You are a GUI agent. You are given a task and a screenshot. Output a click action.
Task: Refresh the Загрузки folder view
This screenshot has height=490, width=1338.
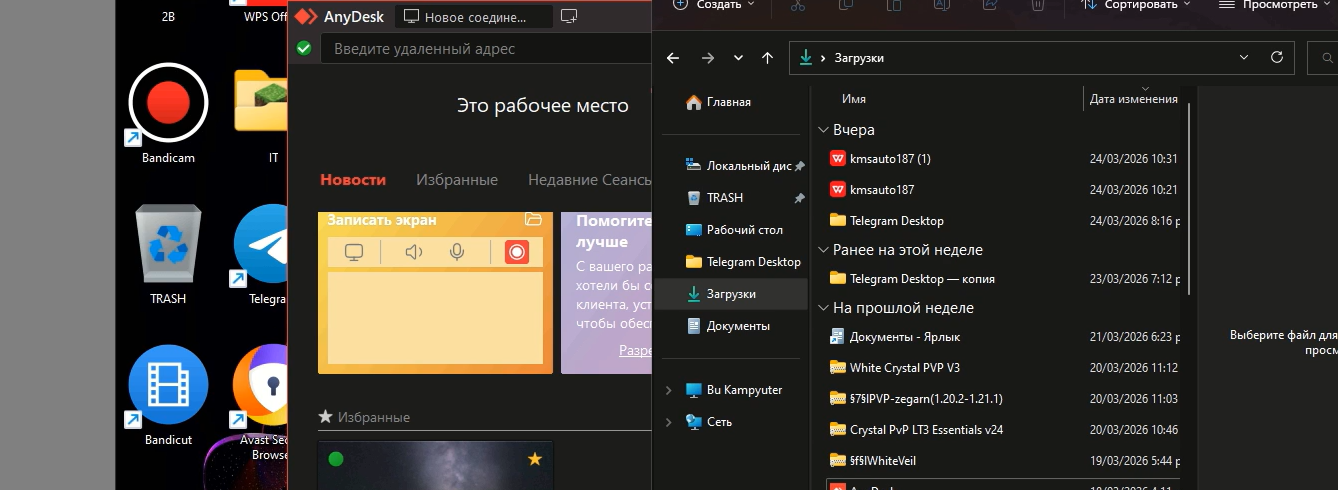coord(1276,58)
